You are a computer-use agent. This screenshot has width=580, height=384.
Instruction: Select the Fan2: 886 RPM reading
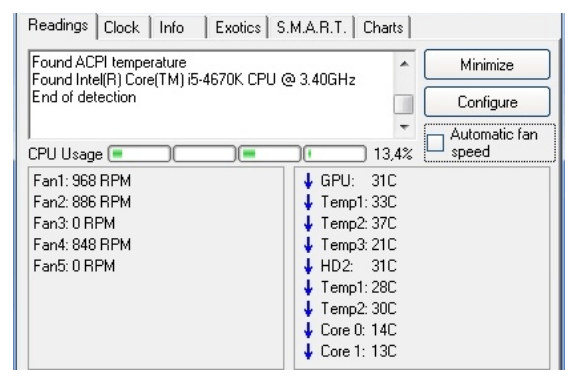(x=82, y=202)
